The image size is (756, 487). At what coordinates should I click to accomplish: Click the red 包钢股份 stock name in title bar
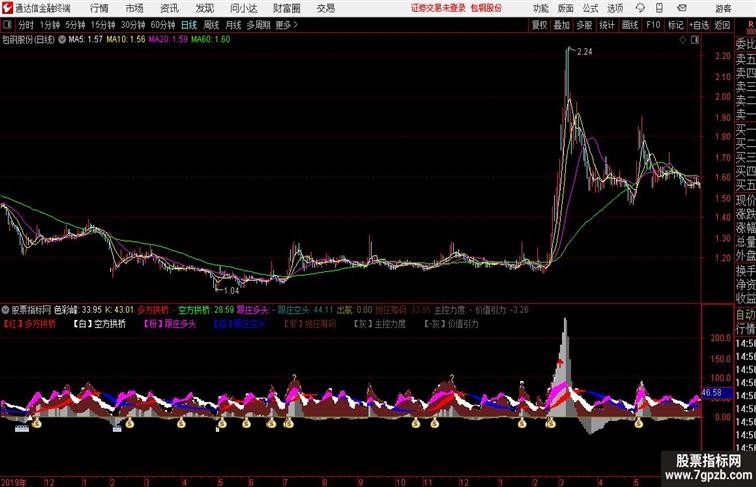(486, 8)
